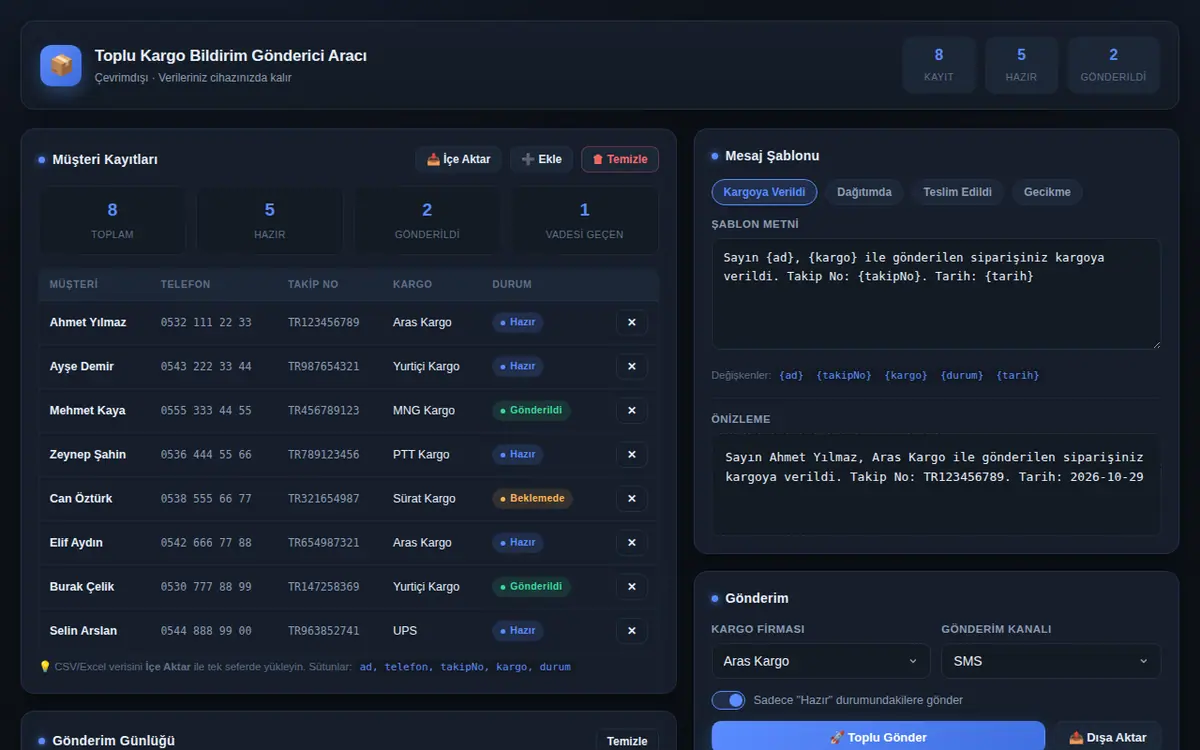Viewport: 1200px width, 750px height.
Task: Toggle the 'Sadece Hazır' send-only switch
Action: coord(728,700)
